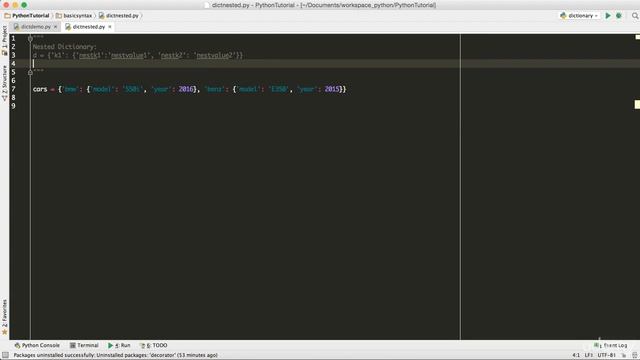This screenshot has height=360, width=640.
Task: Click line number 7 in the gutter
Action: click(x=13, y=89)
